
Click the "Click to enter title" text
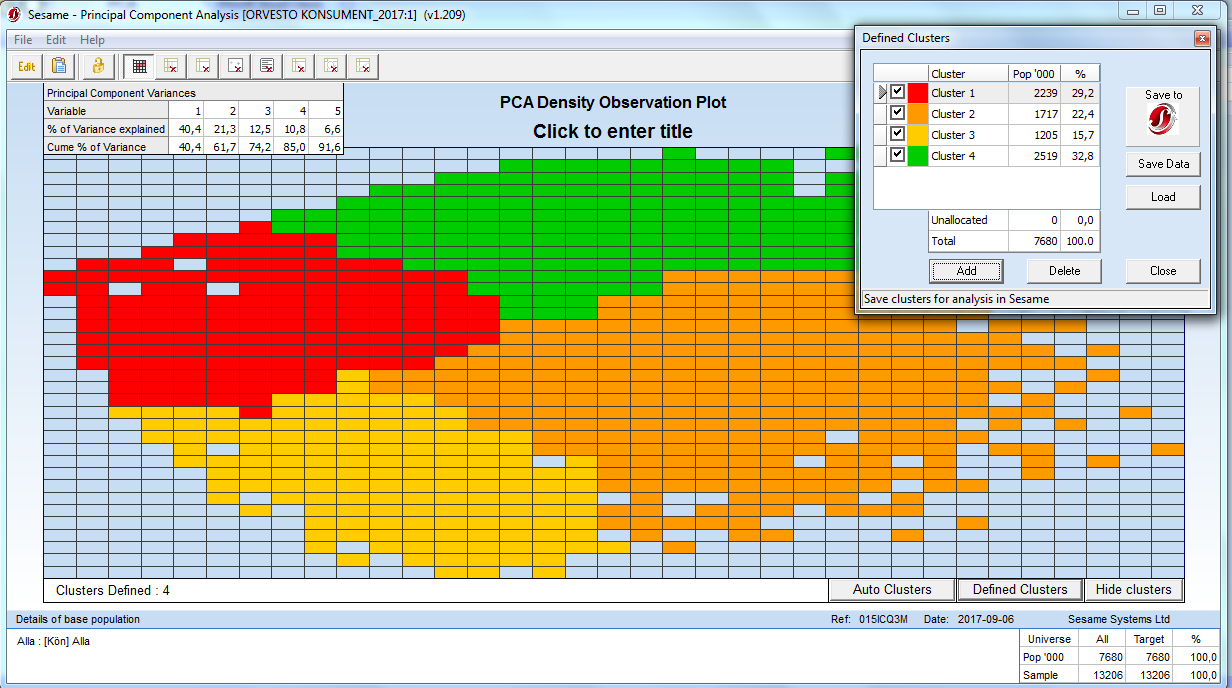pyautogui.click(x=612, y=132)
